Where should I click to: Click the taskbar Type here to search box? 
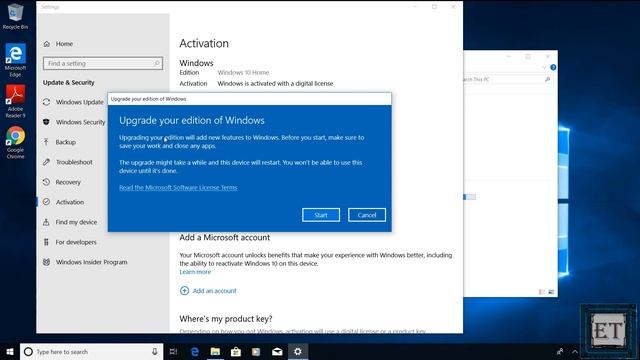click(x=91, y=351)
